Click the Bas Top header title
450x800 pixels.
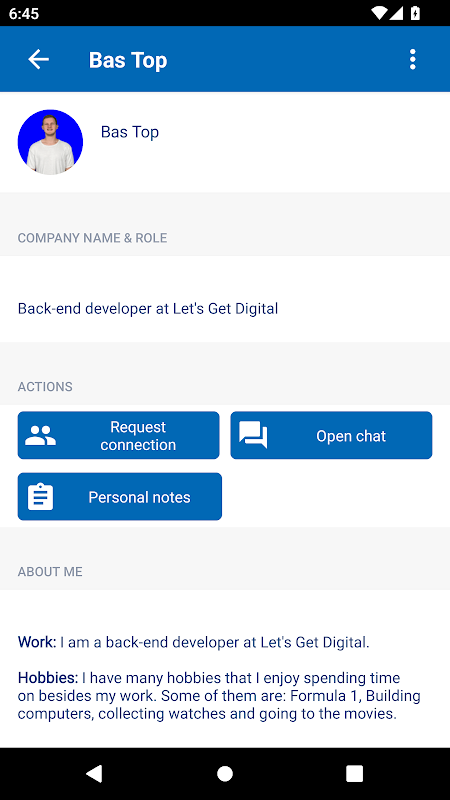(128, 60)
